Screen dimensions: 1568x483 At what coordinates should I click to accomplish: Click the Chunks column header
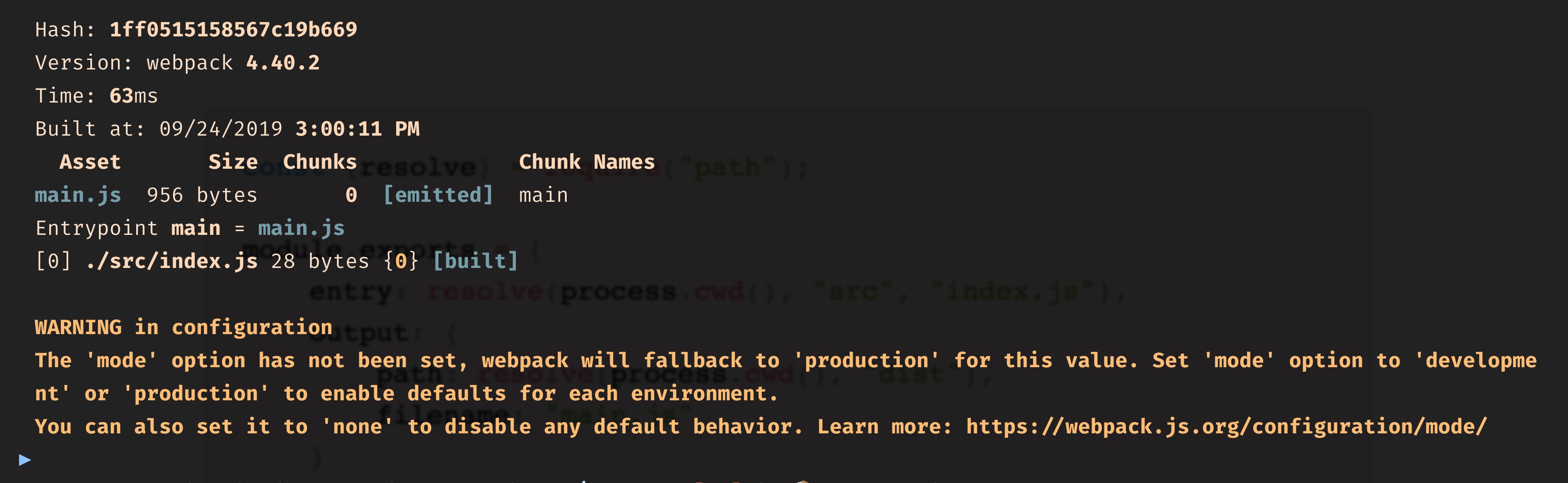(320, 162)
